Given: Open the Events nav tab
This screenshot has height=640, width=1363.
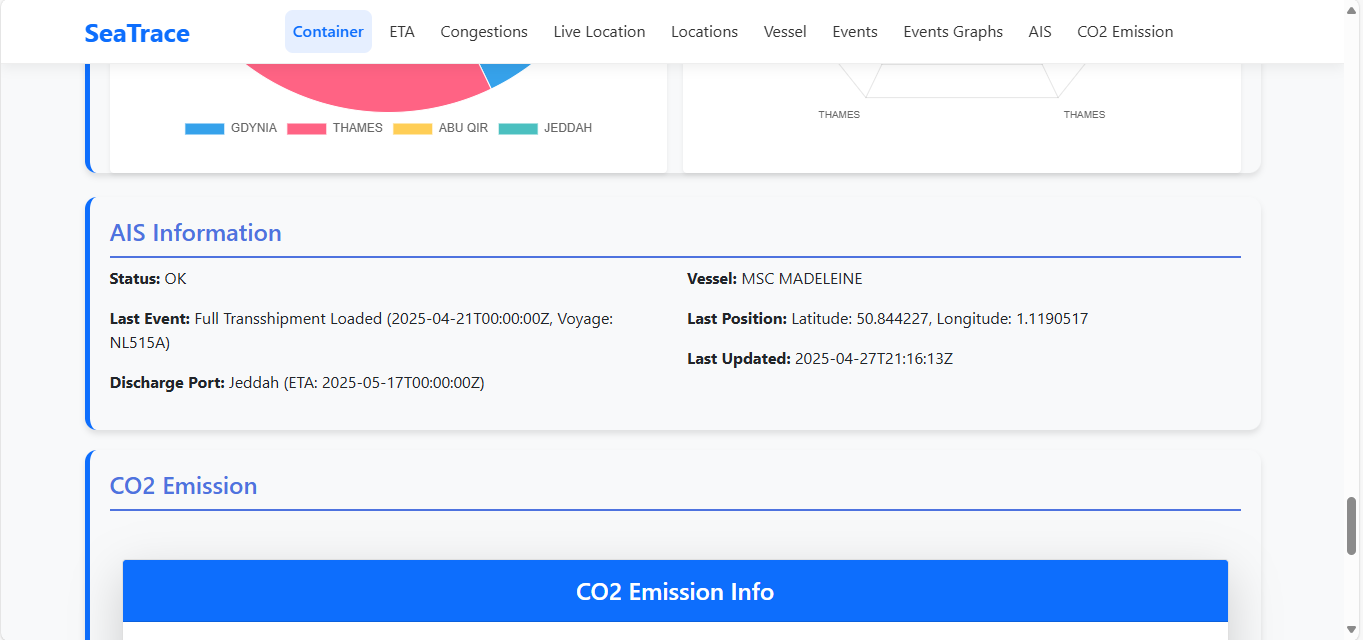Looking at the screenshot, I should [855, 32].
